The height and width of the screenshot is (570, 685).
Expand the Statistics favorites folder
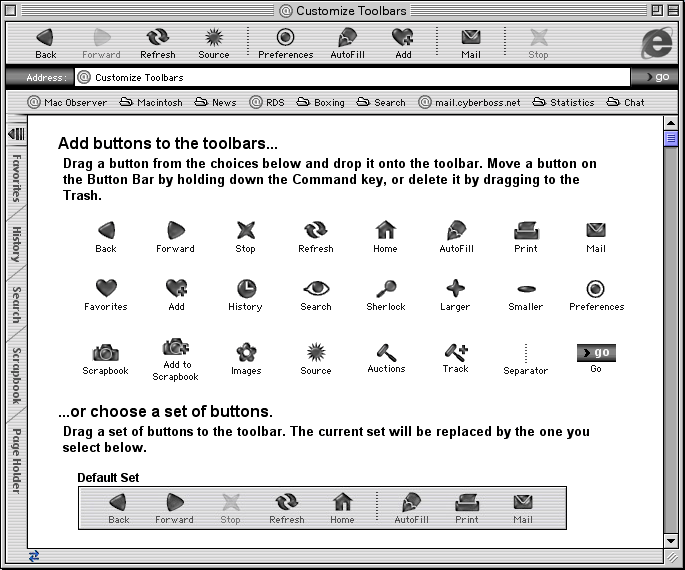(564, 102)
